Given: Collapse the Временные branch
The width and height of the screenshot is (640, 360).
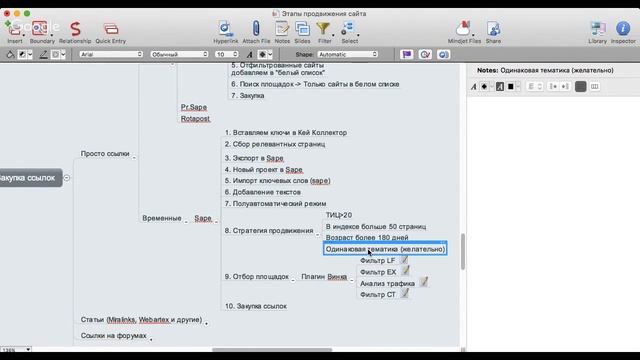Looking at the screenshot, I should 186,222.
